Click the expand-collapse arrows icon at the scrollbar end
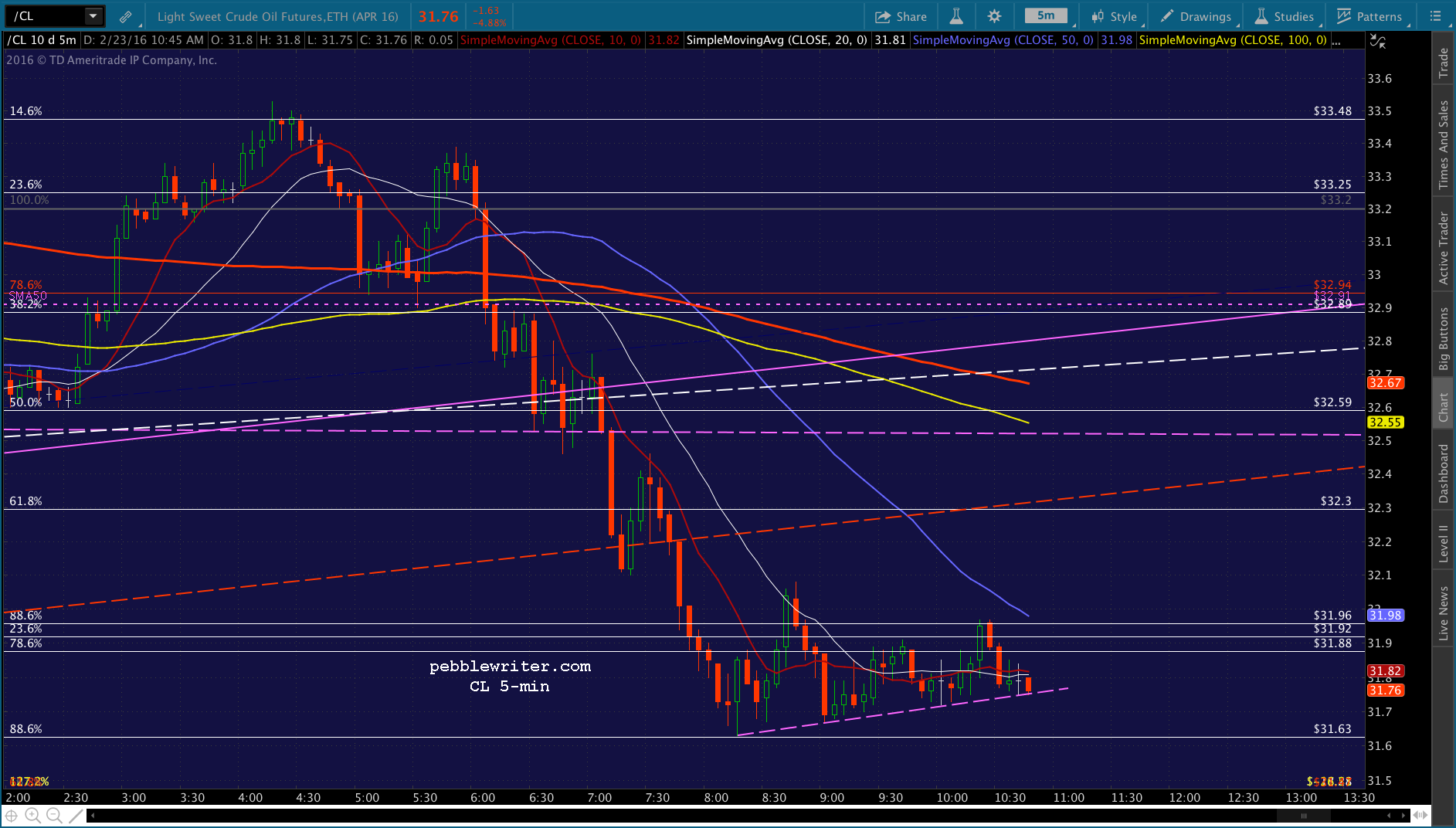The width and height of the screenshot is (1456, 828). (1420, 816)
